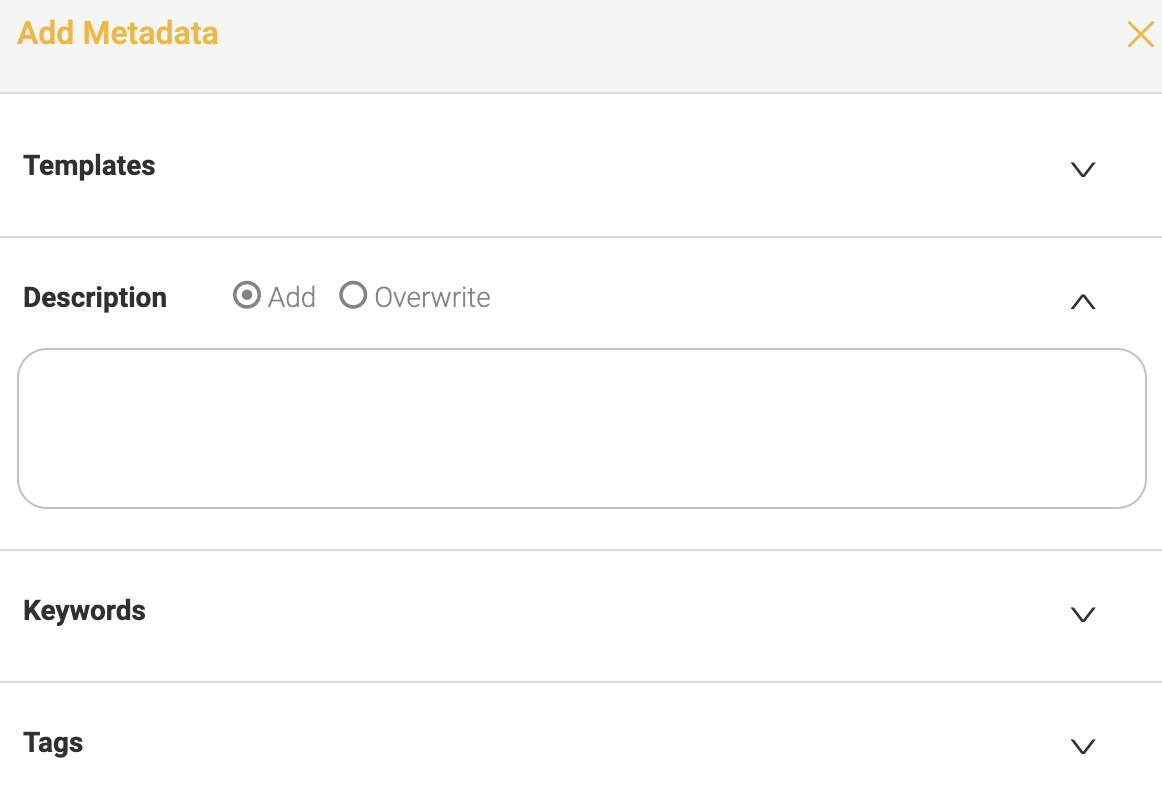This screenshot has height=806, width=1162.
Task: Click the empty area of the Tags row
Action: (x=608, y=745)
